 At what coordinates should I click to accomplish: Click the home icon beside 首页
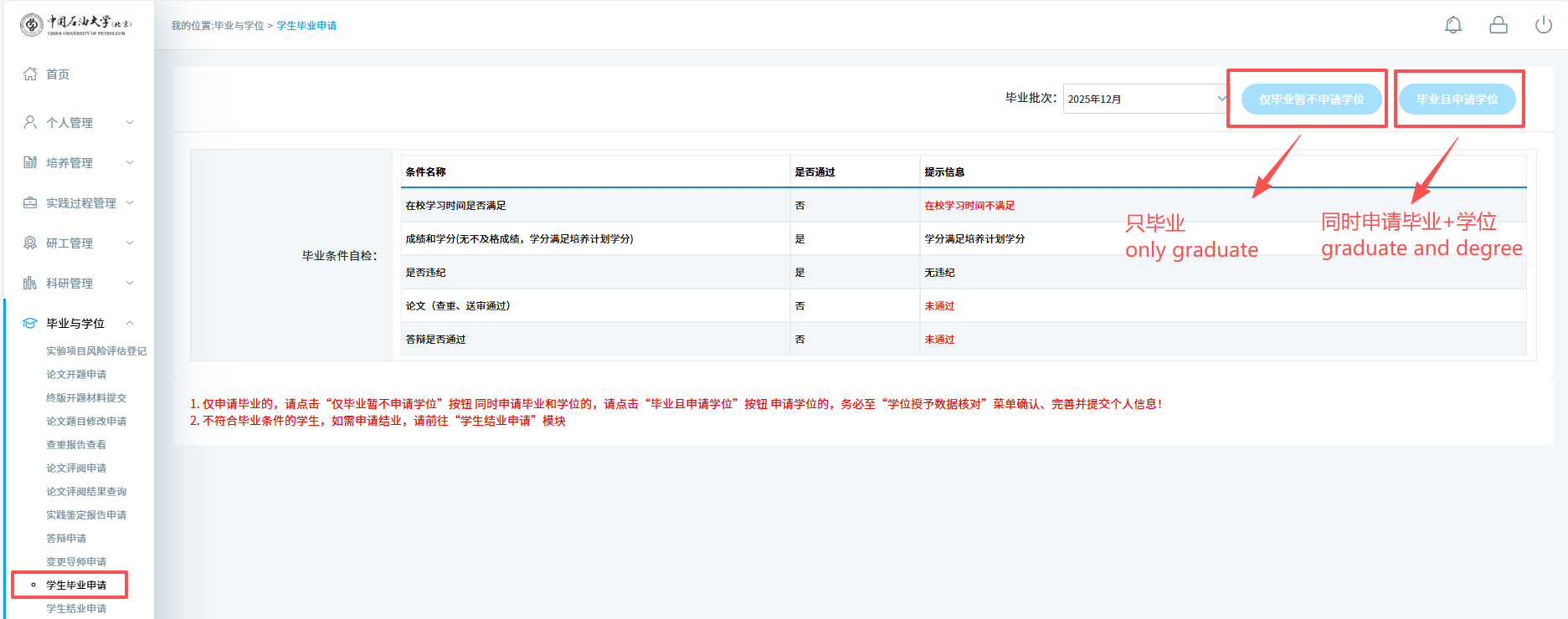coord(30,74)
